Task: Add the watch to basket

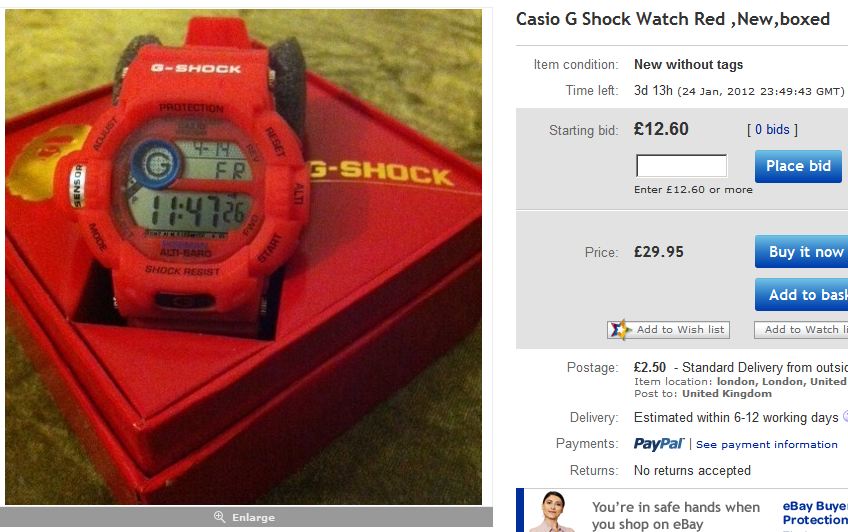Action: pyautogui.click(x=801, y=295)
